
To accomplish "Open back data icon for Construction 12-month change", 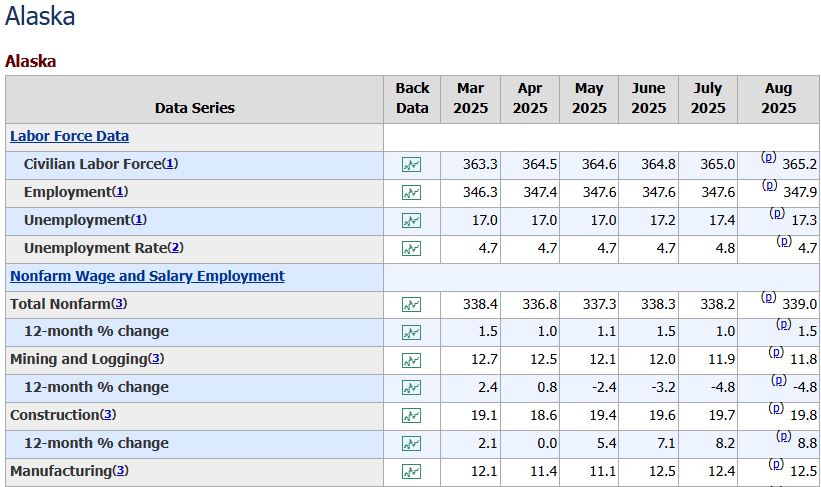I will (x=411, y=444).
